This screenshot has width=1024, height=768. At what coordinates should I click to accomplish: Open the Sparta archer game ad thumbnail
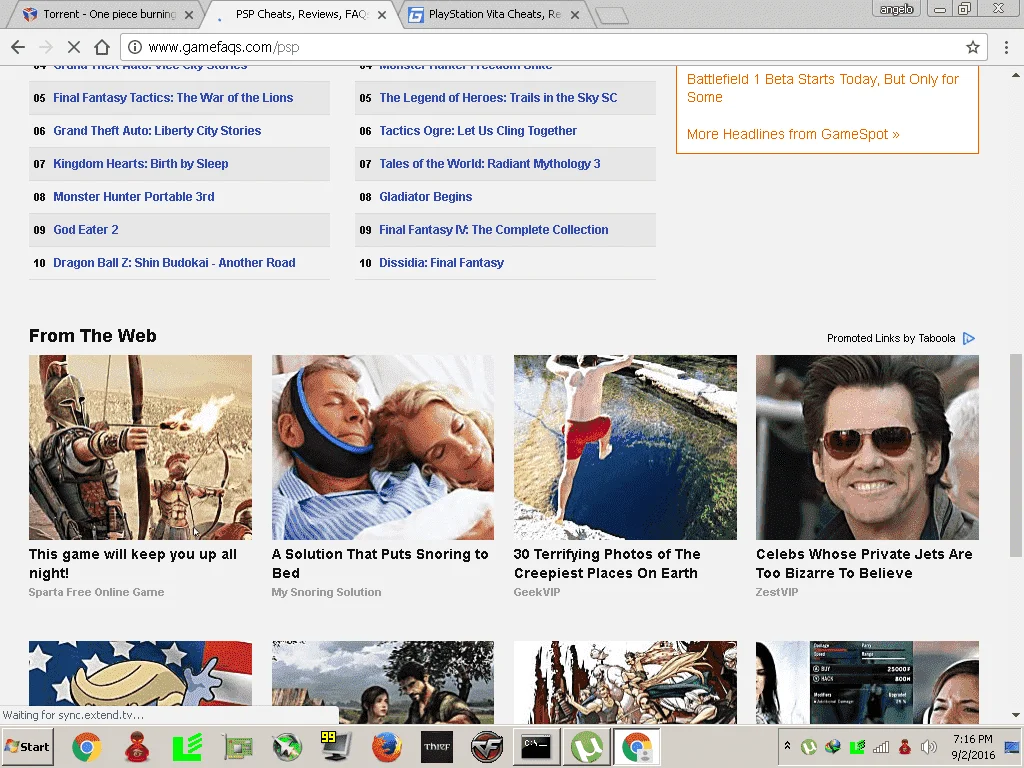coord(140,447)
